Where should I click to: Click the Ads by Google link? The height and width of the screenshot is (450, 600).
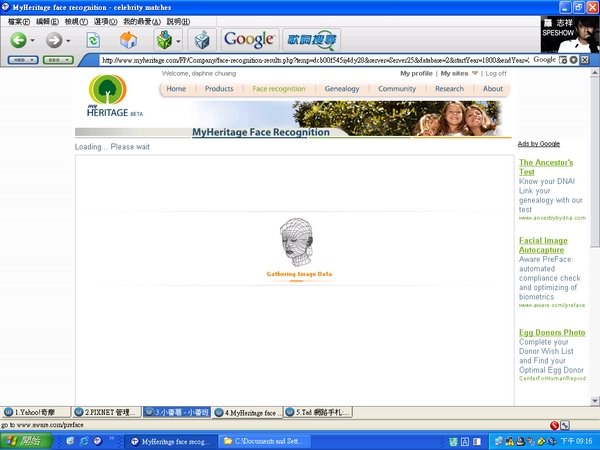point(538,144)
